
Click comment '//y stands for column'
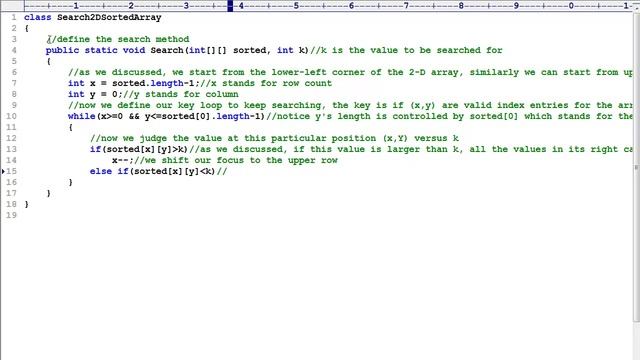tap(180, 95)
